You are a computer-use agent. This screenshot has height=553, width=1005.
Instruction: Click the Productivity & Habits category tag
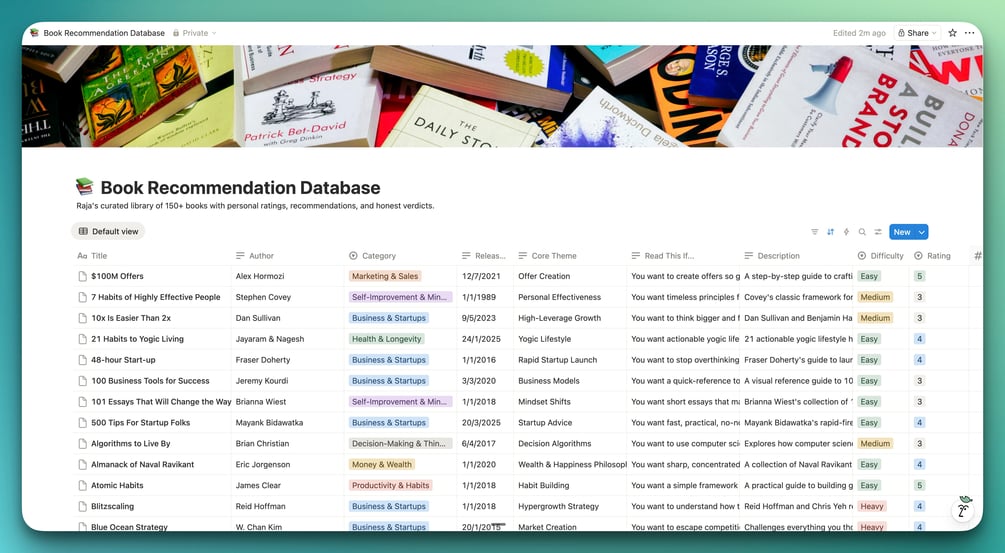tap(390, 486)
